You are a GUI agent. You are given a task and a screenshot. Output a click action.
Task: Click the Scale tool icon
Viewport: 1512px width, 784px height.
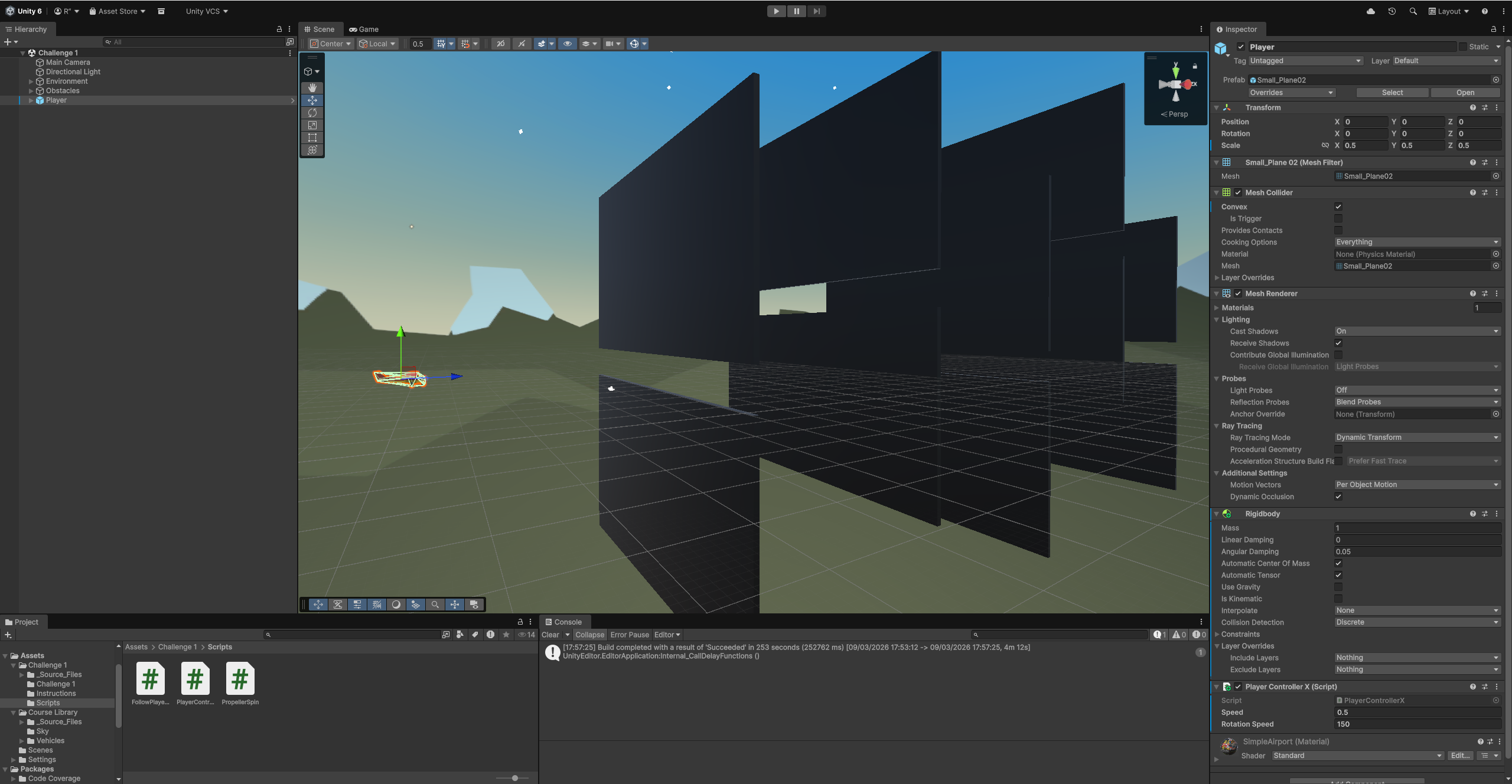[312, 125]
